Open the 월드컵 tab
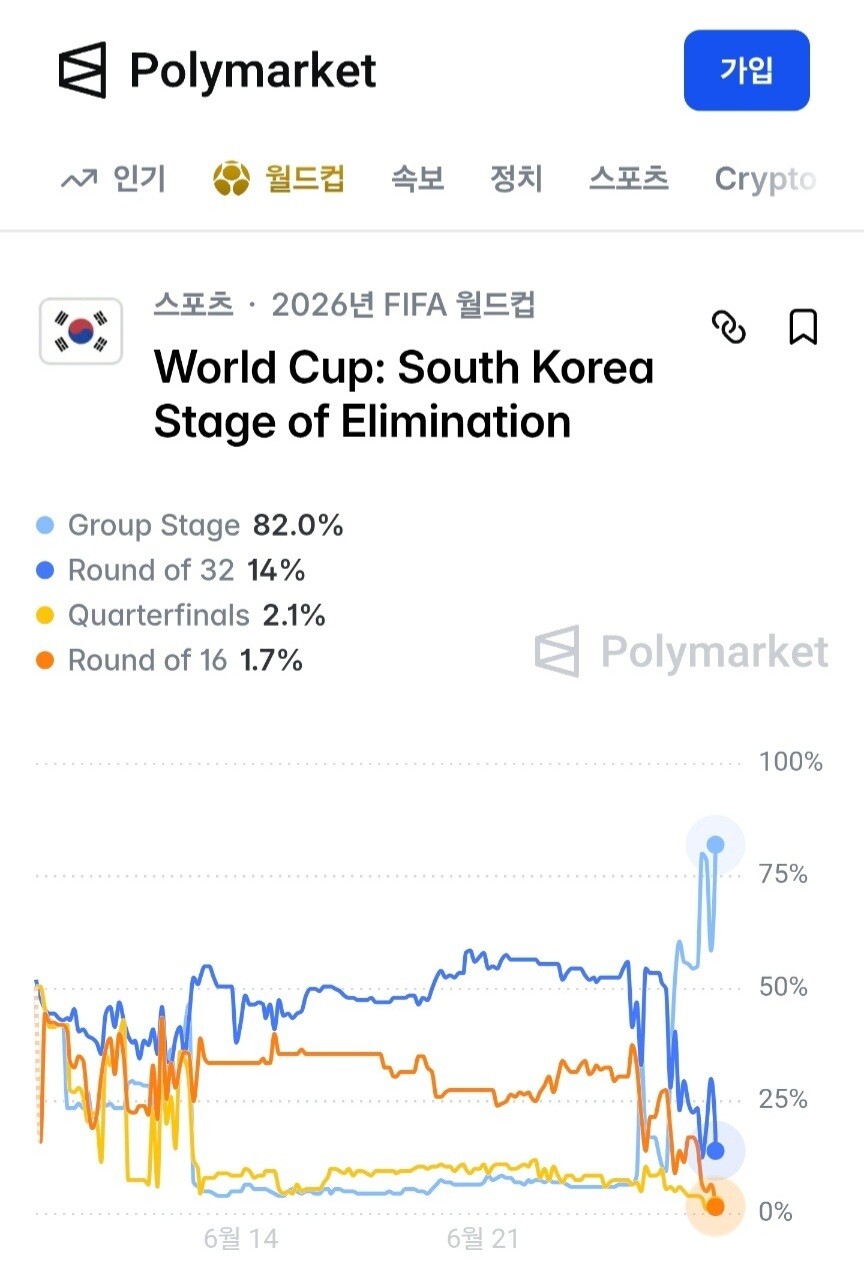 (x=305, y=179)
